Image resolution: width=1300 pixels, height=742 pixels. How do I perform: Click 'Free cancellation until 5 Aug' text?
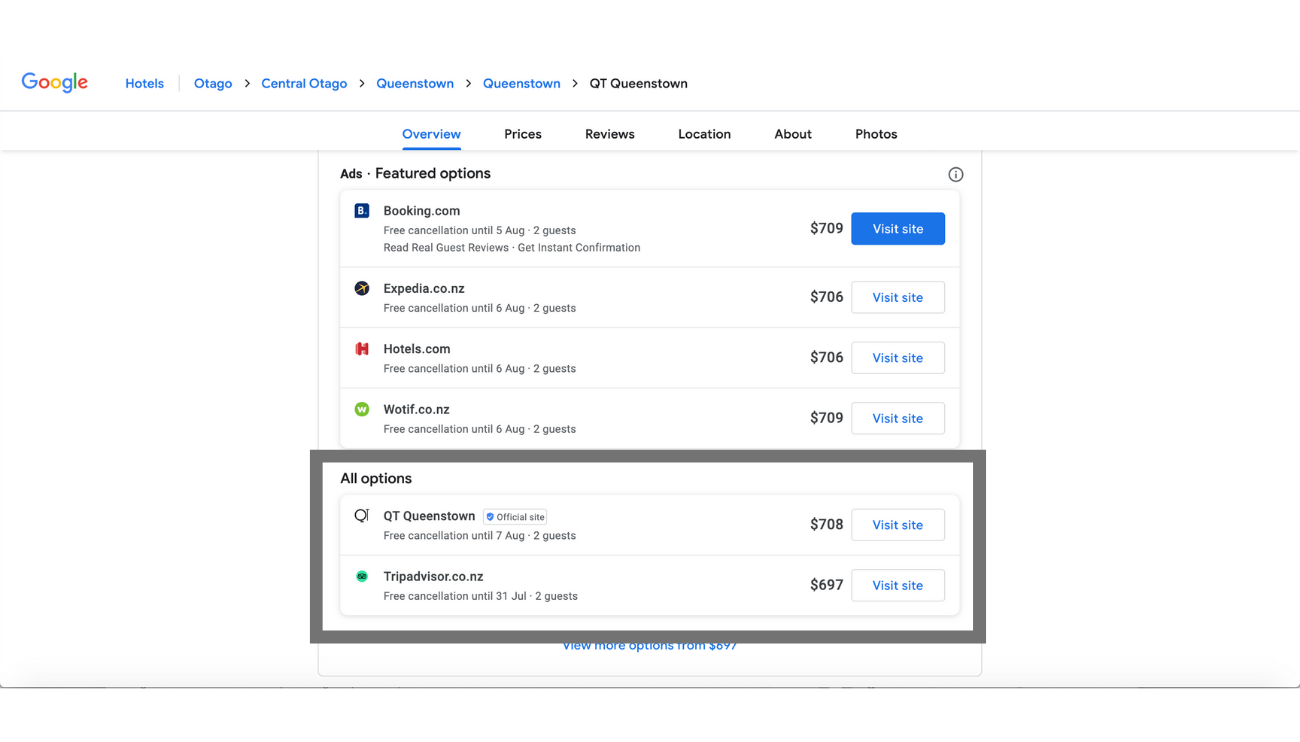pyautogui.click(x=453, y=230)
